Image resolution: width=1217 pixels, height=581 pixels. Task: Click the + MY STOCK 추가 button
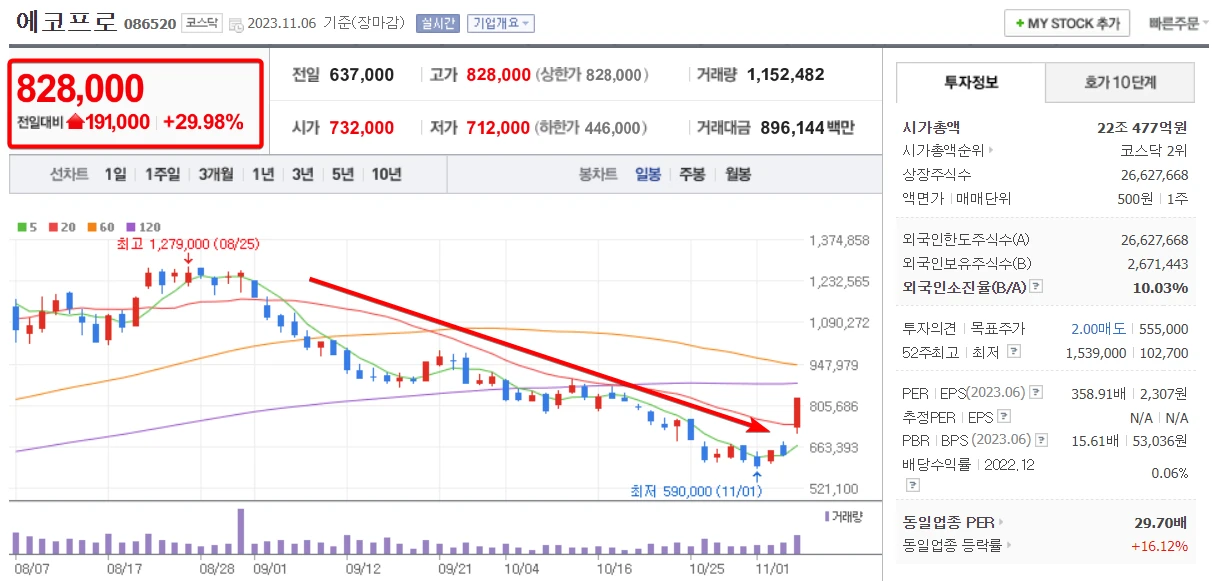(1066, 22)
